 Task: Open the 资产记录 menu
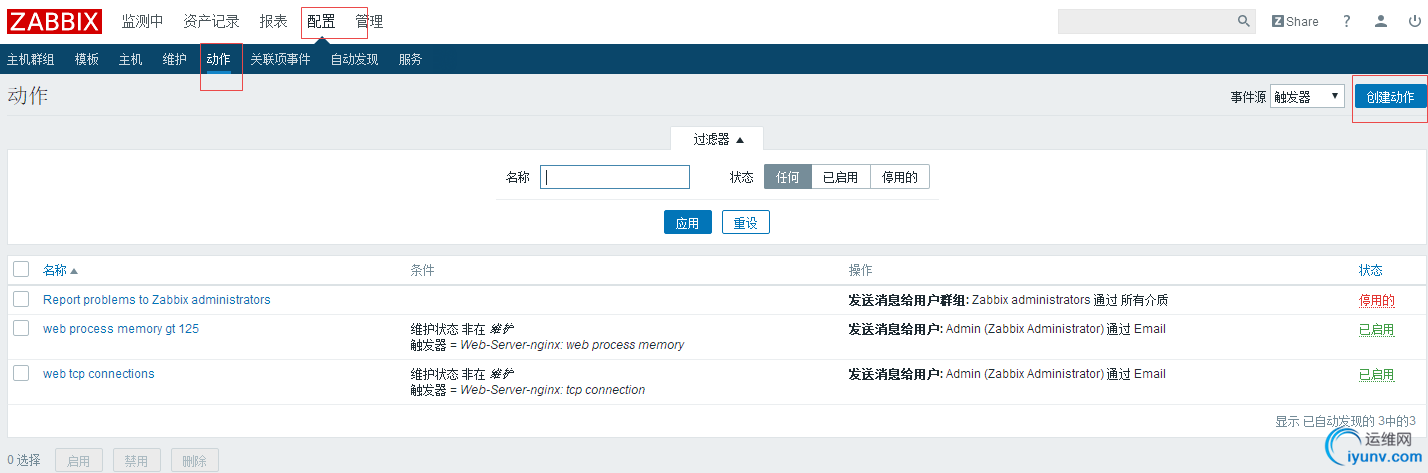pyautogui.click(x=211, y=21)
